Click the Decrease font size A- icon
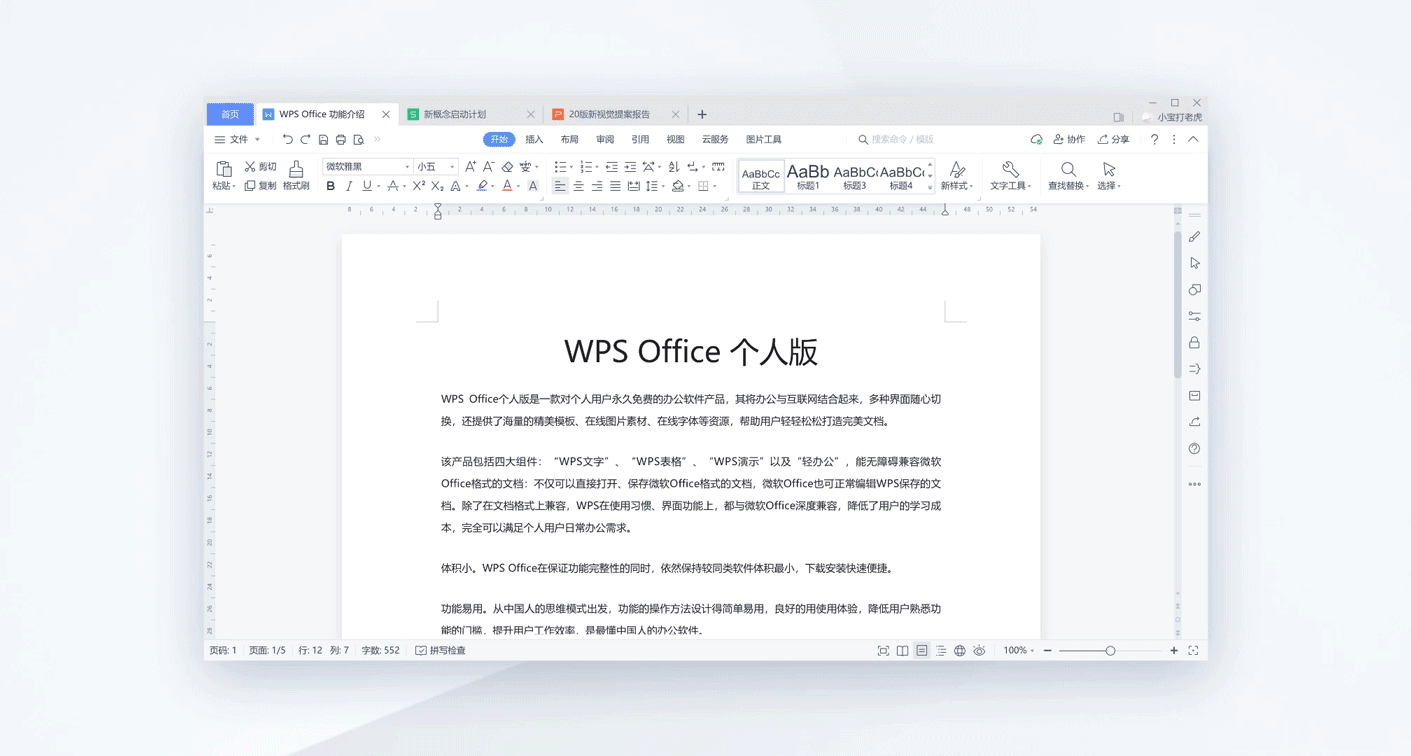Screen dimensions: 1411x756 [489, 167]
